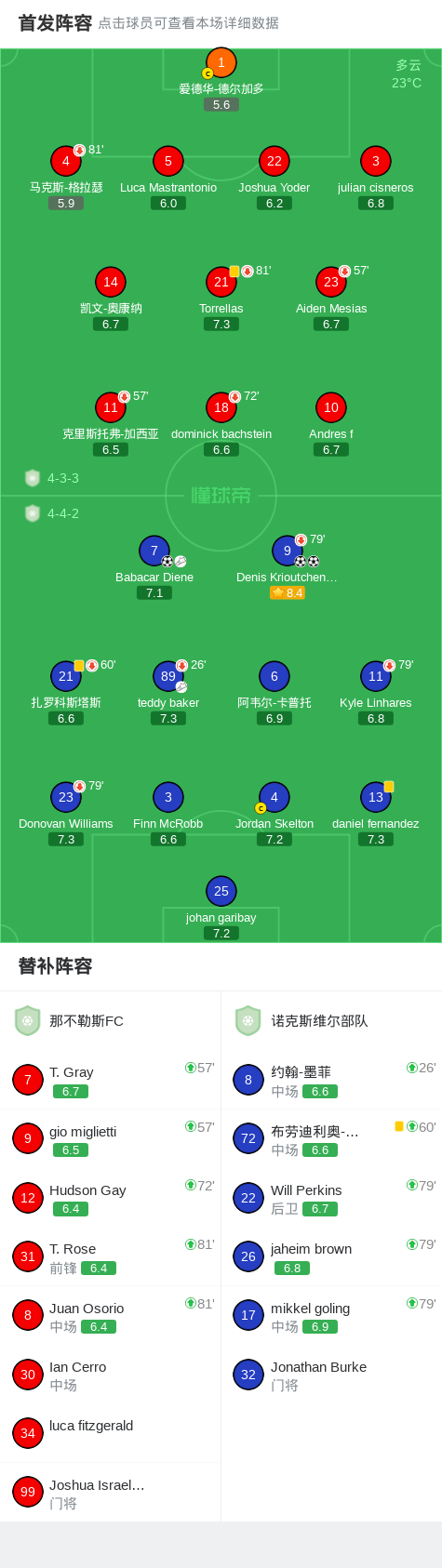Tap johan garibay number 25 goalkeeper icon
The height and width of the screenshot is (1568, 442).
221,891
